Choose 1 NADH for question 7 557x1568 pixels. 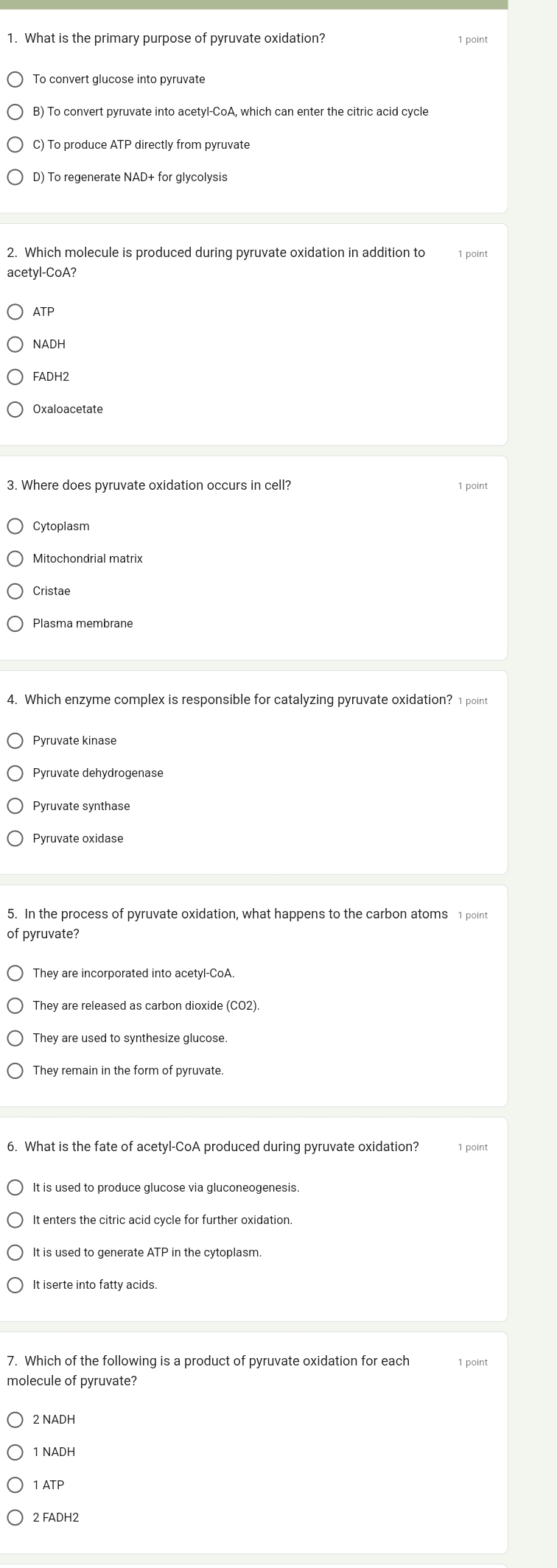coord(15,1452)
